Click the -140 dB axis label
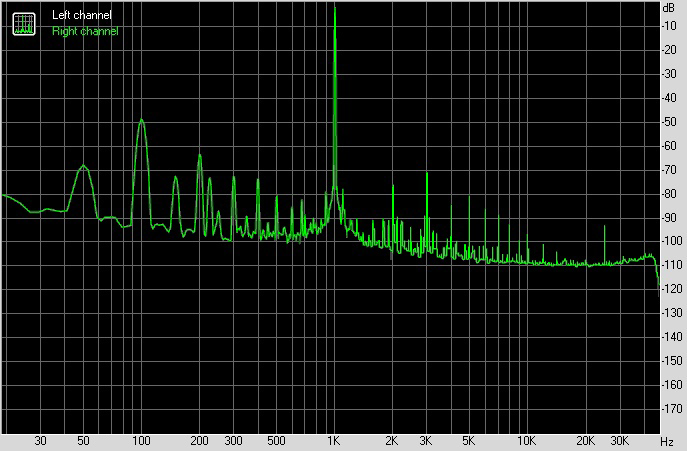687x451 pixels. click(671, 337)
